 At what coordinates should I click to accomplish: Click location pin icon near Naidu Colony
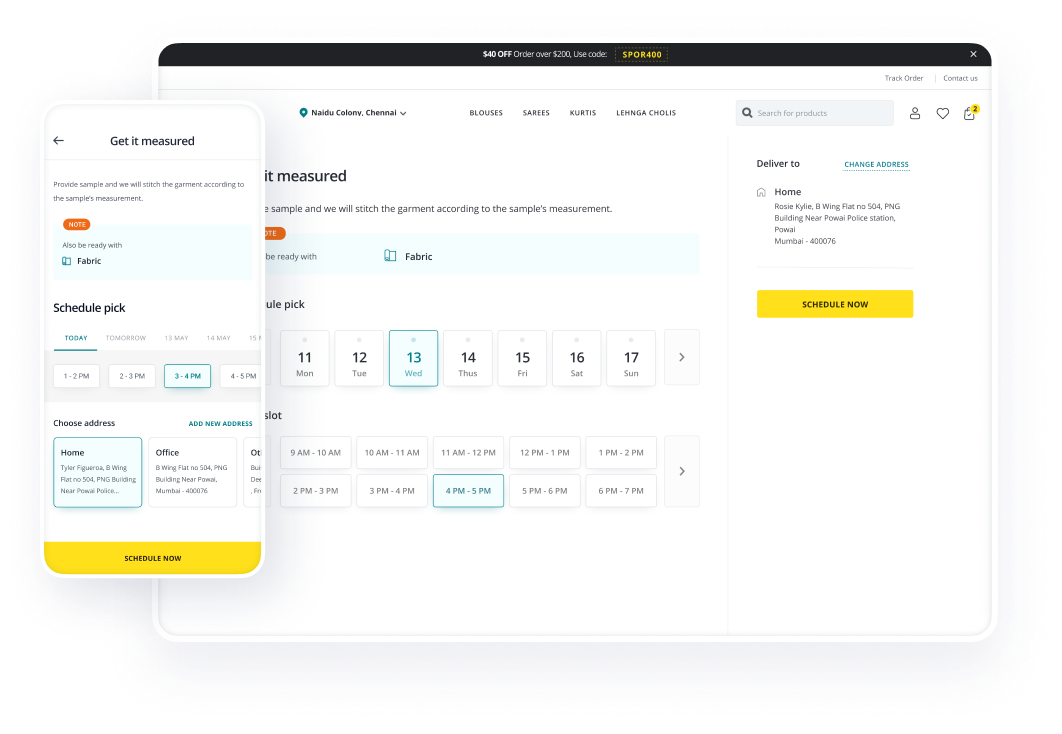coord(303,112)
